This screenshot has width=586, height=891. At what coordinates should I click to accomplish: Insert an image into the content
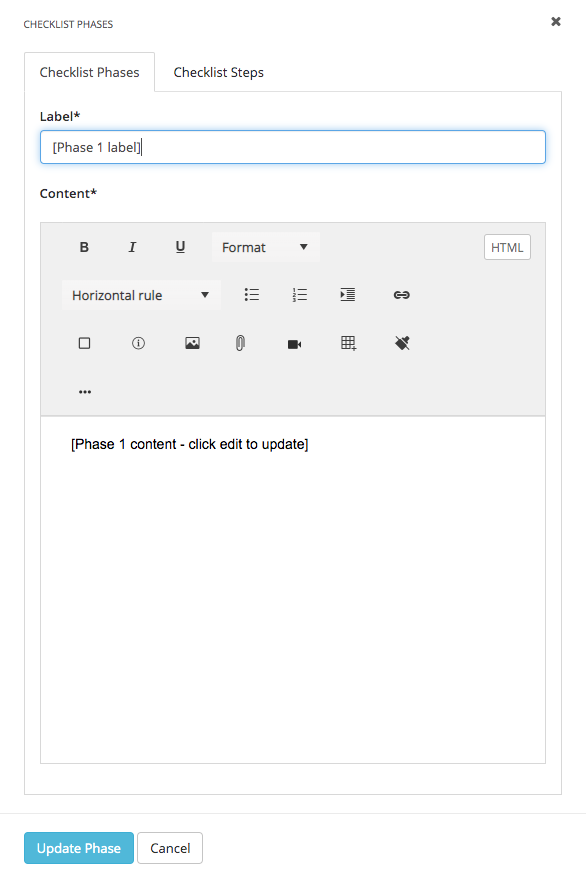[192, 343]
